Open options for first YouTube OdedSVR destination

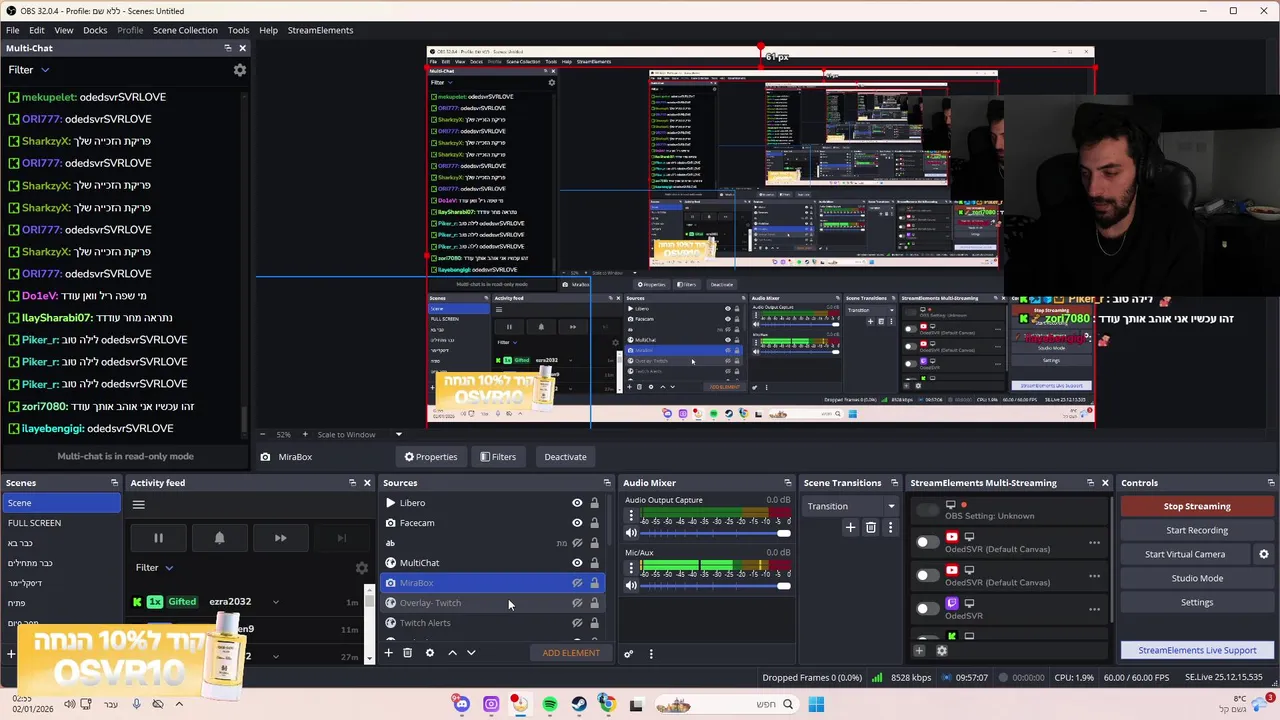tap(1094, 543)
